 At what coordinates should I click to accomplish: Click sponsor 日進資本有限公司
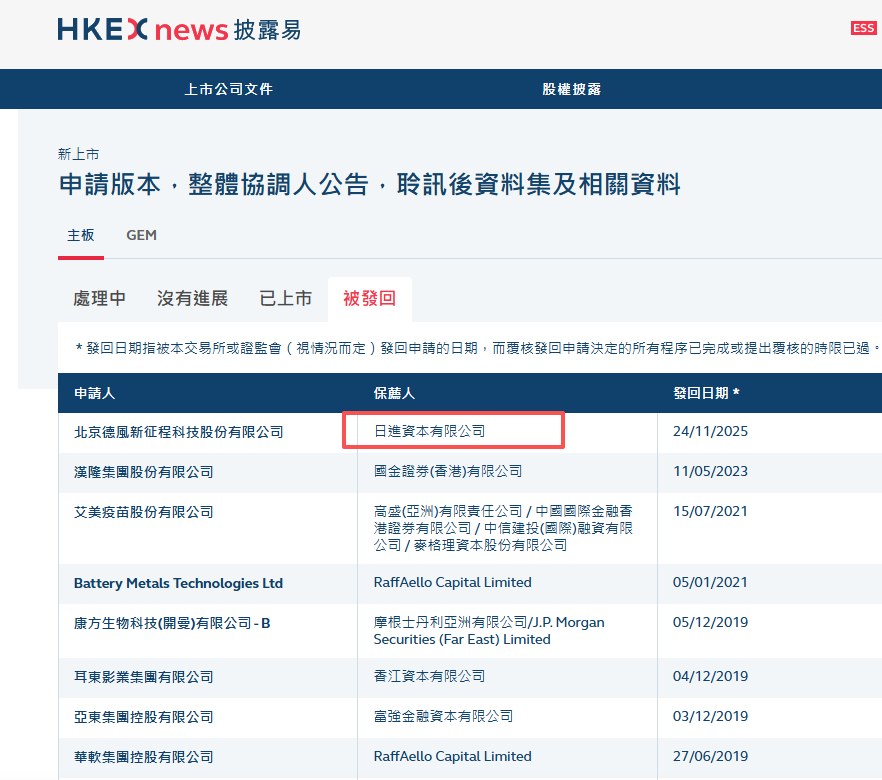click(429, 431)
